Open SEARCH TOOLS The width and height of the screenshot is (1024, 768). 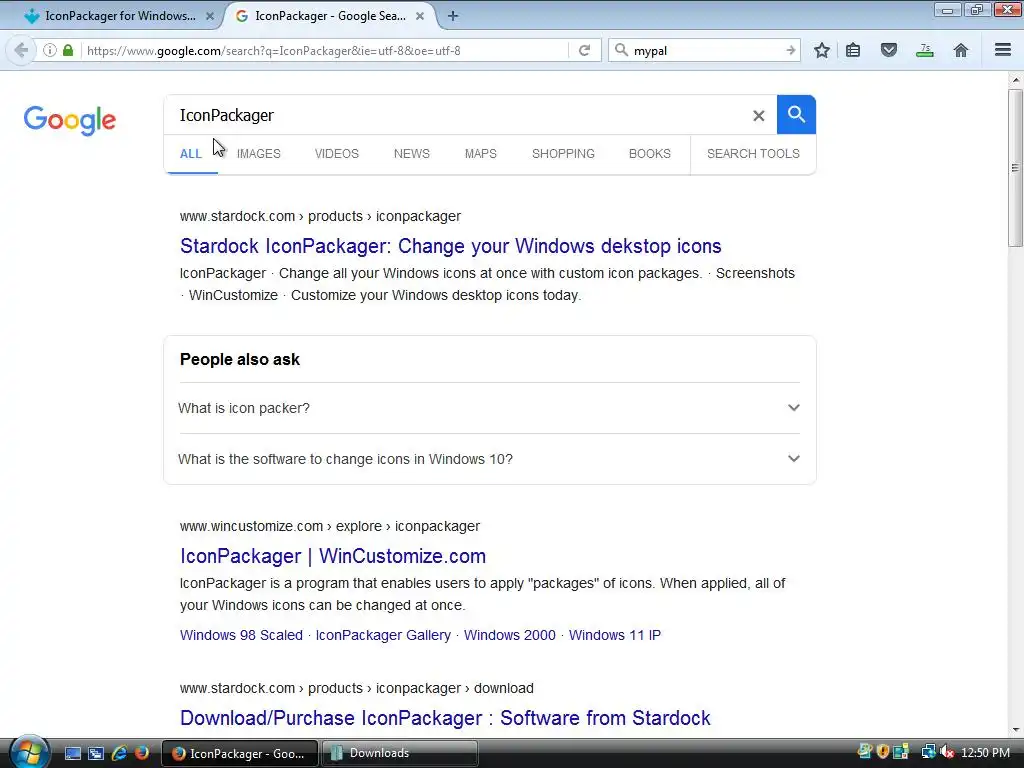753,154
